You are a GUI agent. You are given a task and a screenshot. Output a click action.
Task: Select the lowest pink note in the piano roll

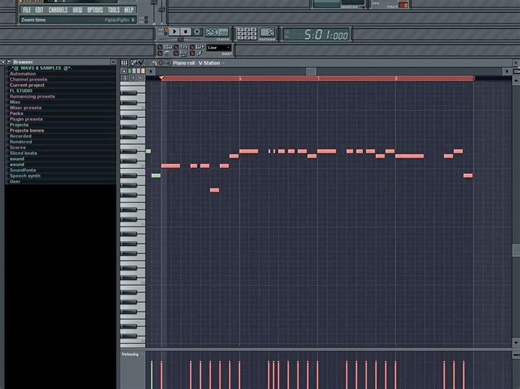(214, 190)
